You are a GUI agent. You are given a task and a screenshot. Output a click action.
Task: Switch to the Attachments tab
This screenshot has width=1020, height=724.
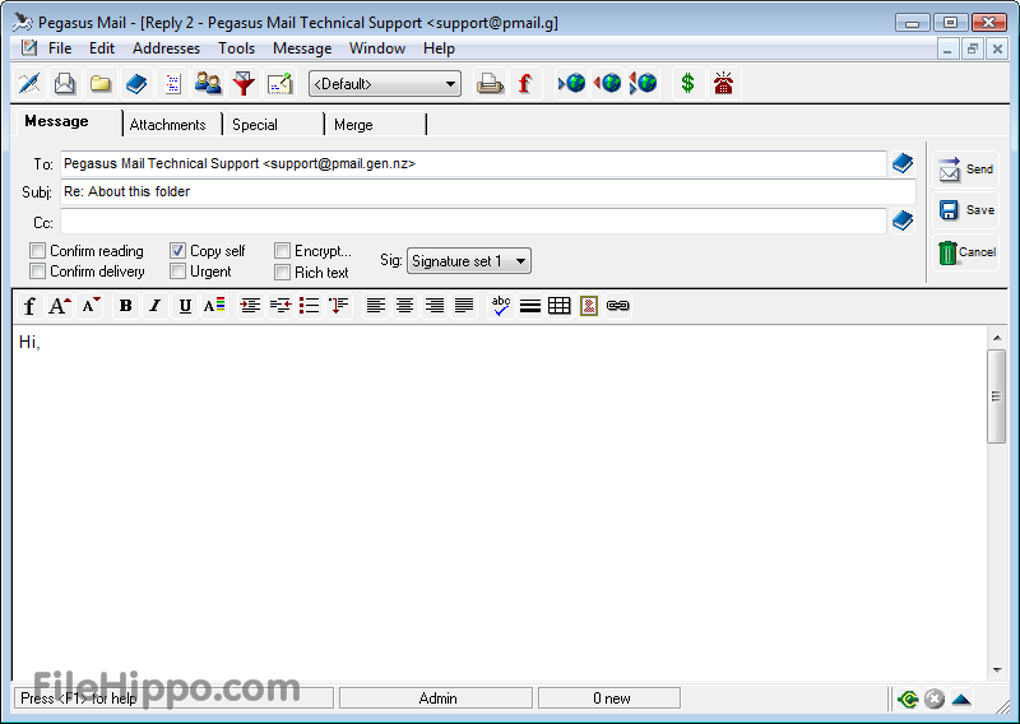[x=168, y=125]
